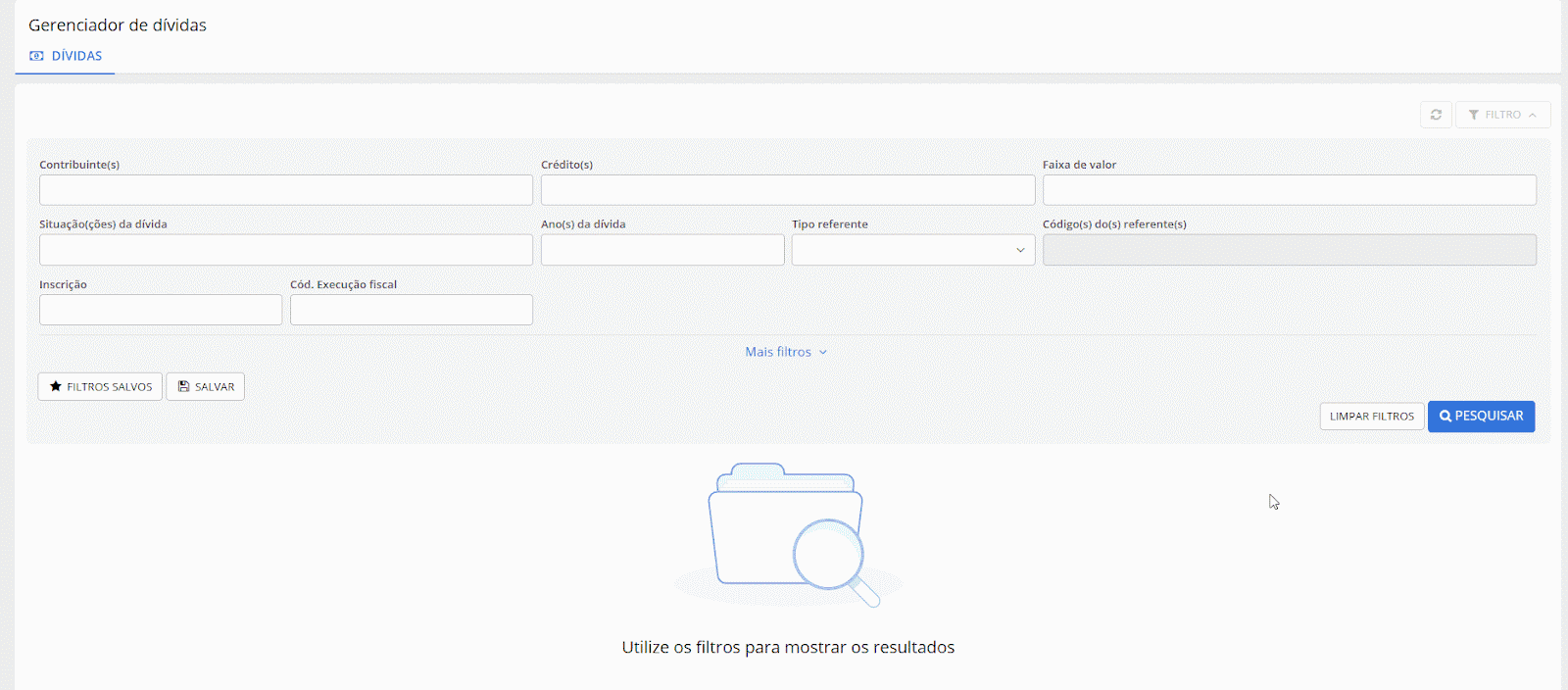Open FILTROS SALVOS list
Screen dimensions: 1568x690
coord(100,387)
